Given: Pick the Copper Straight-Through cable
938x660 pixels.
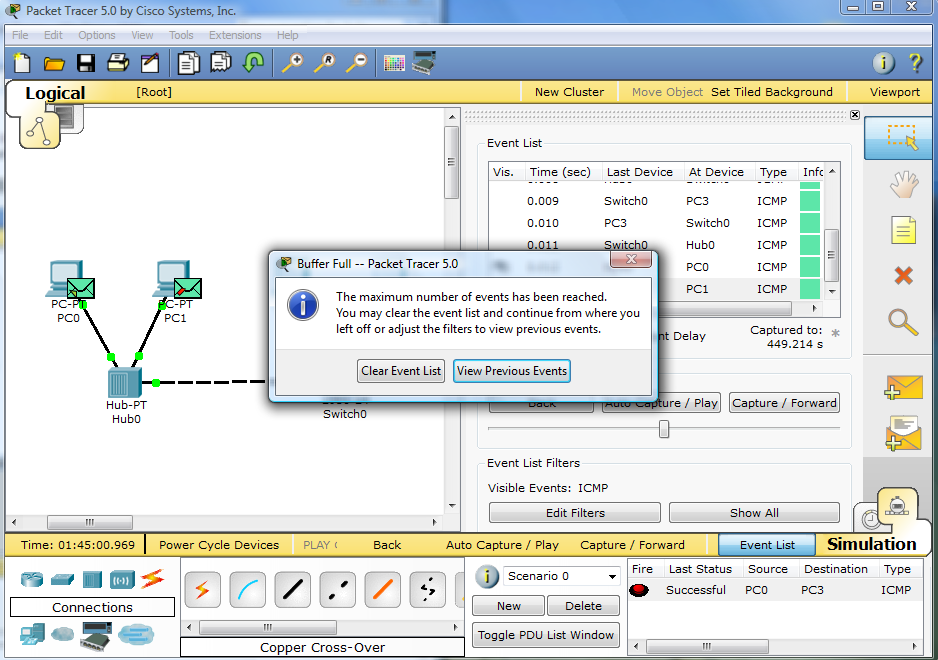Looking at the screenshot, I should coord(293,590).
